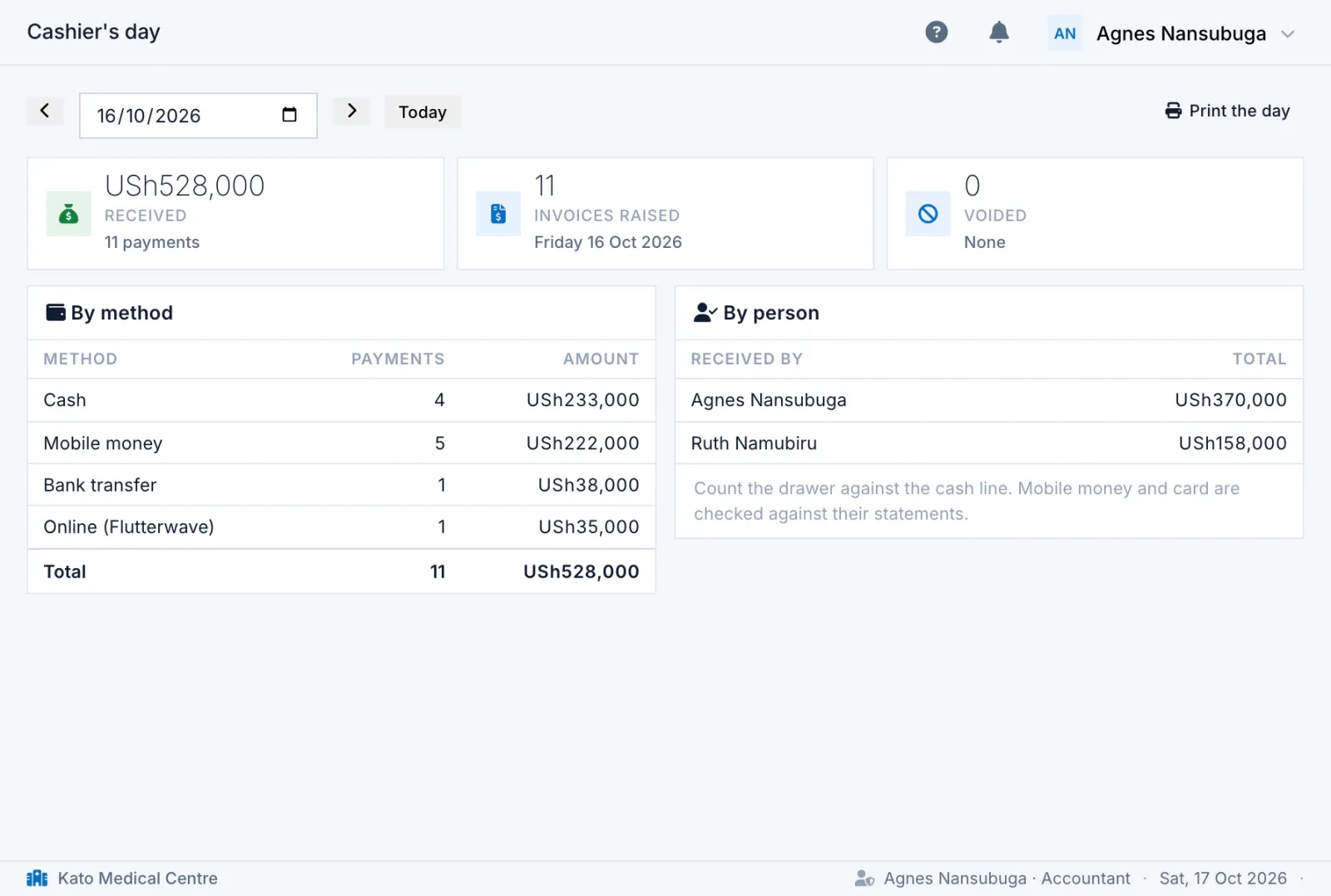This screenshot has width=1331, height=896.
Task: Select Ruth Namubiru row
Action: coord(989,443)
